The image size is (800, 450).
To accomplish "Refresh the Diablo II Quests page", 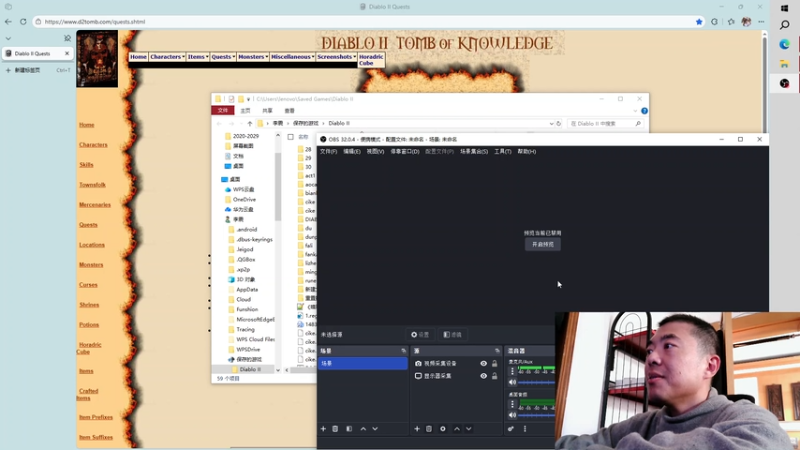I will [x=23, y=21].
